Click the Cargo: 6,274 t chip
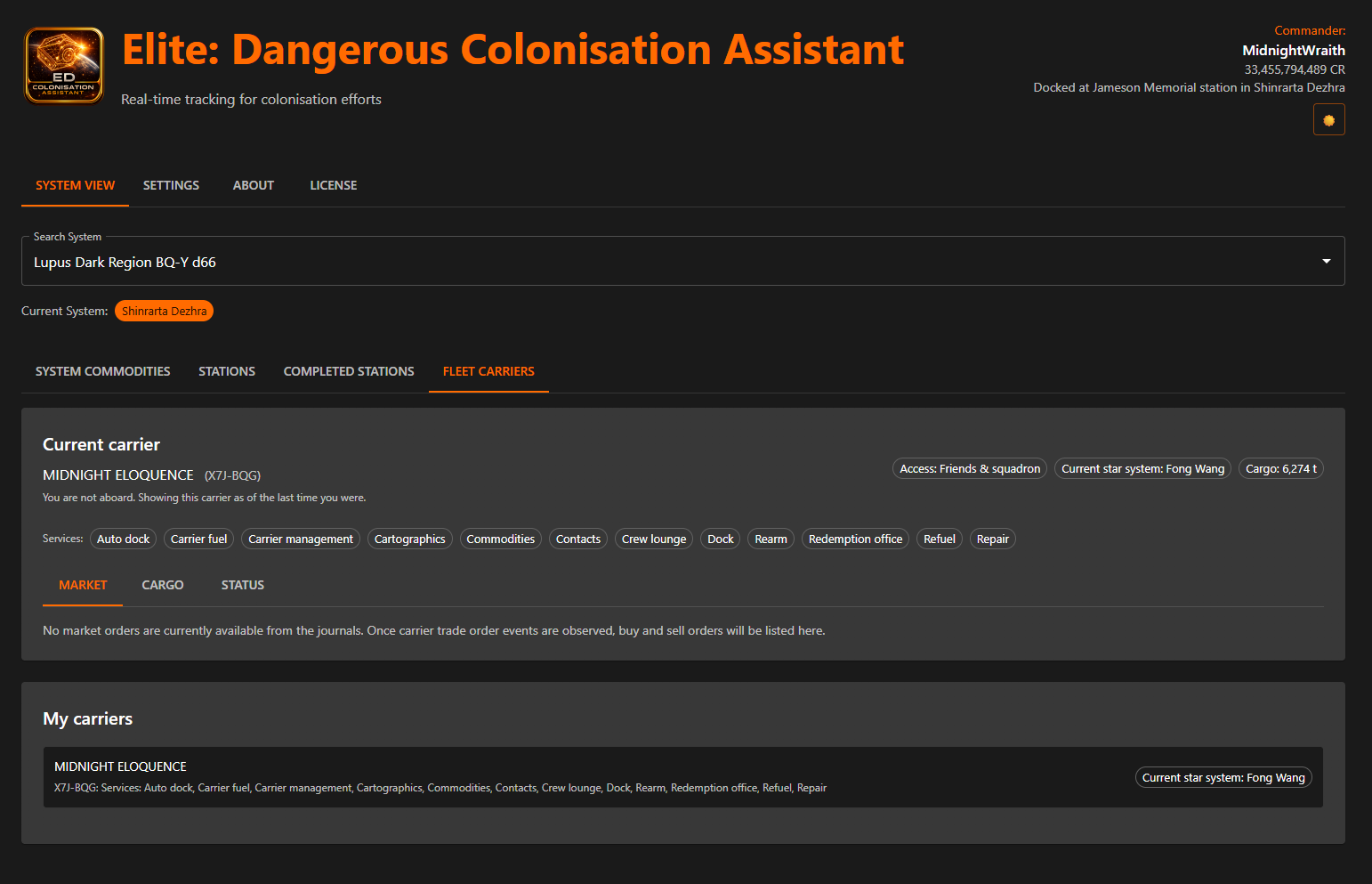Screen dimensions: 1372x884 tap(1281, 468)
